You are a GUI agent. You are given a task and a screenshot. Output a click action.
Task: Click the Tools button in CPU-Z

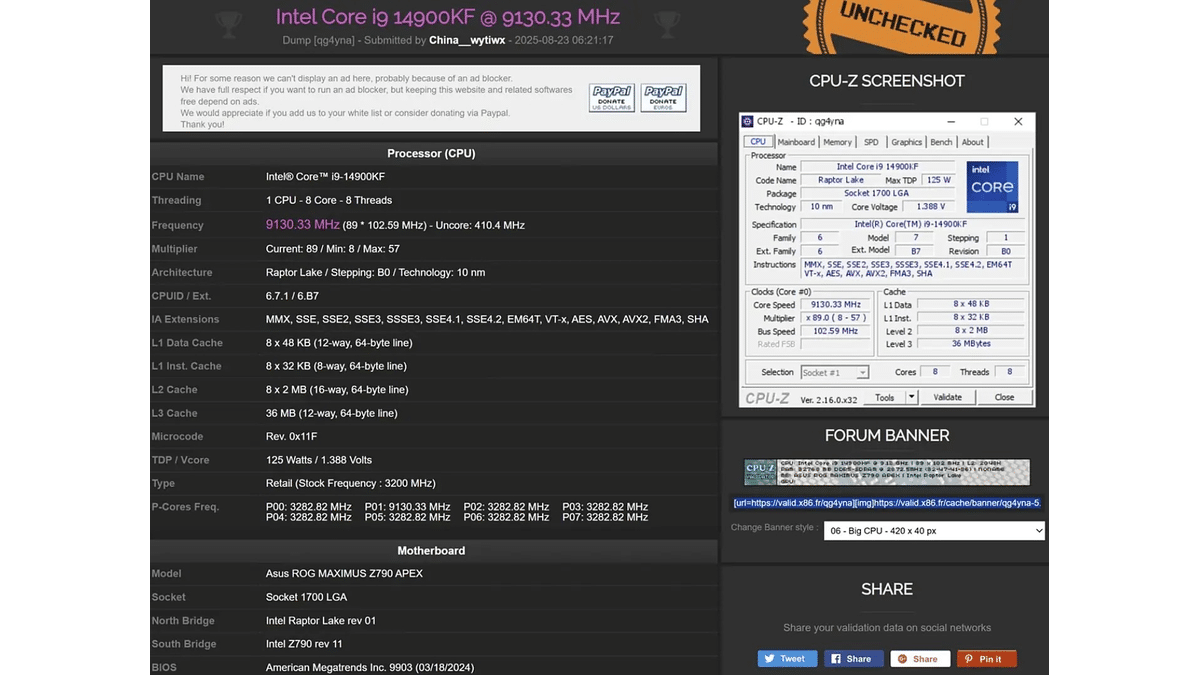click(884, 397)
